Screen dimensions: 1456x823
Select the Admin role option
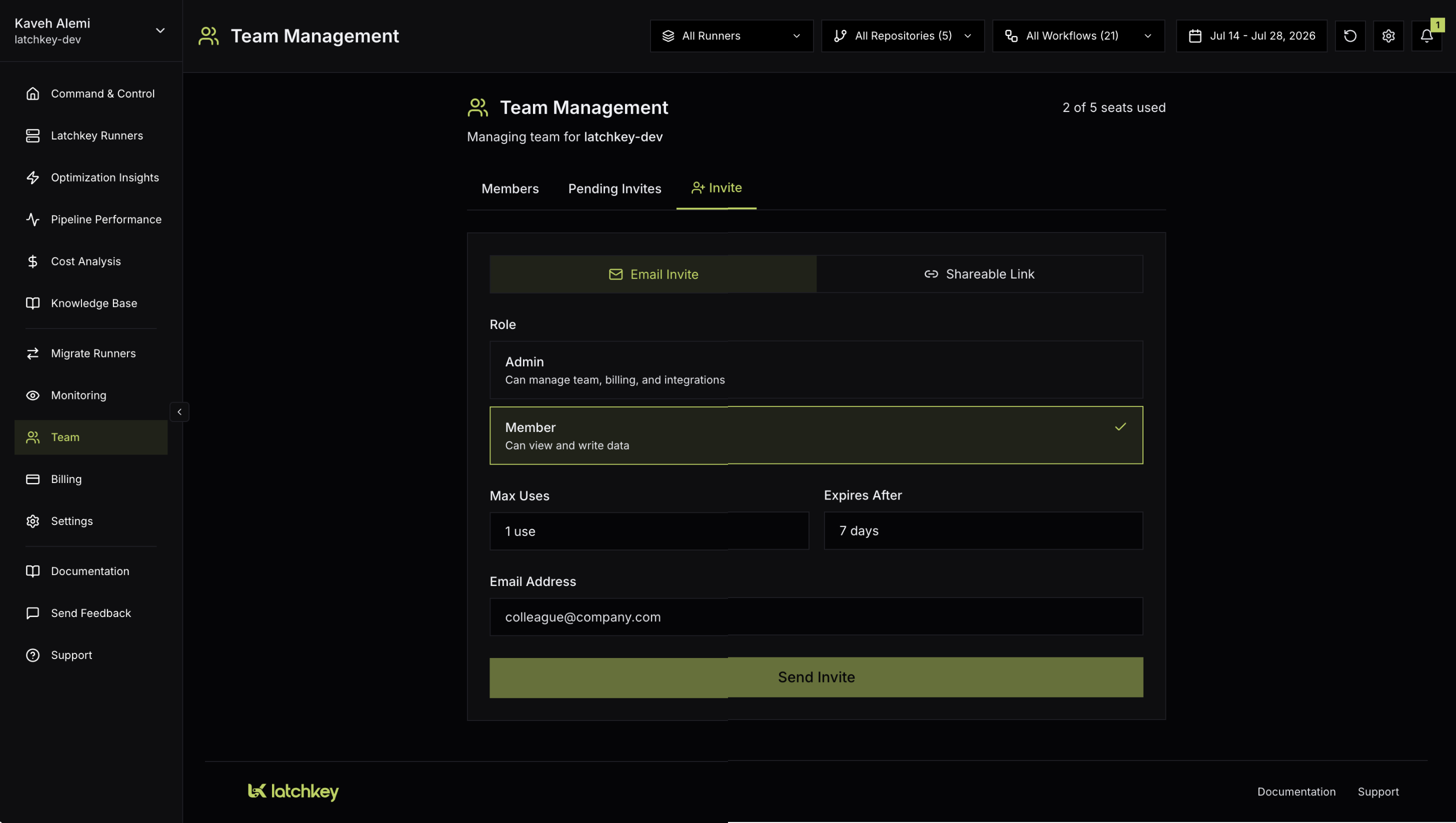pos(815,369)
